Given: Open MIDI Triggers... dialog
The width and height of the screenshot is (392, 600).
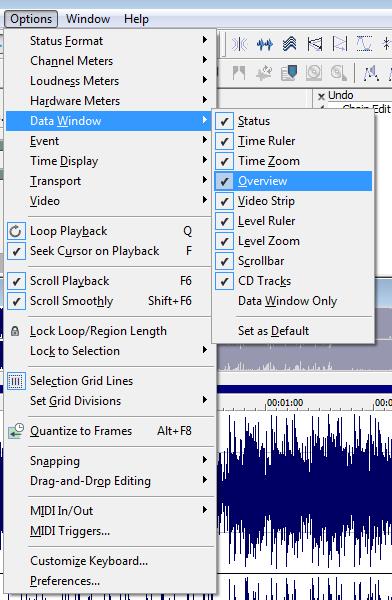Looking at the screenshot, I should pyautogui.click(x=108, y=531).
